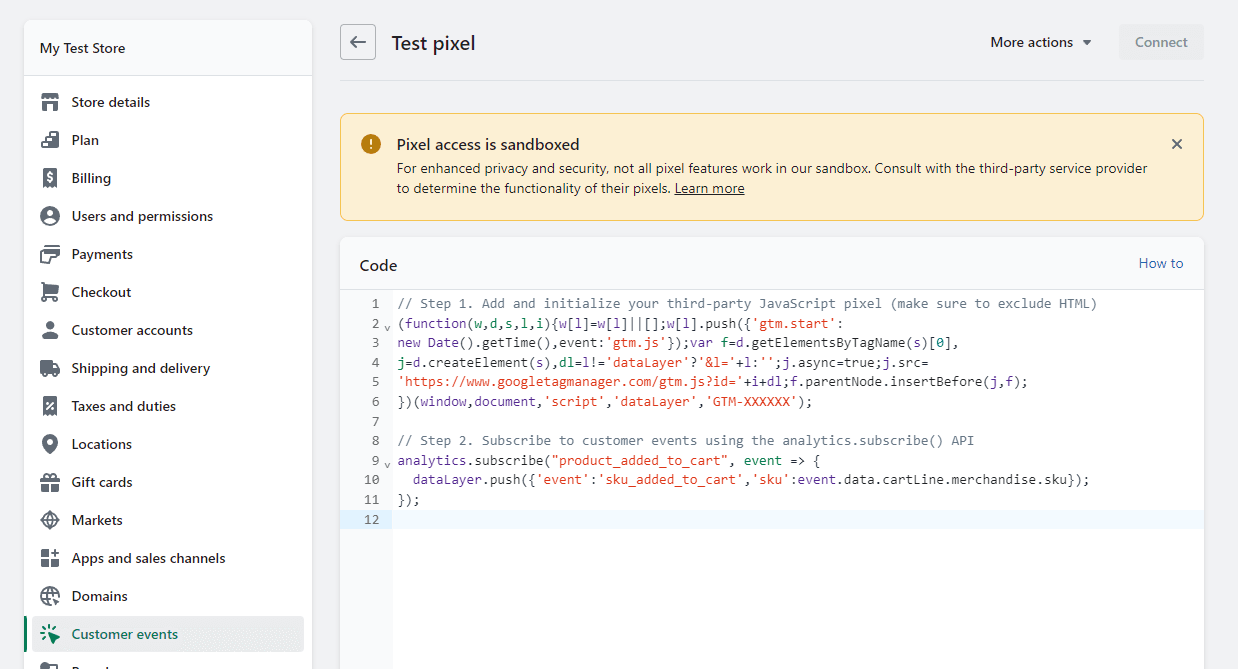This screenshot has height=669, width=1238.
Task: Click the Customer accounts icon
Action: [x=50, y=330]
